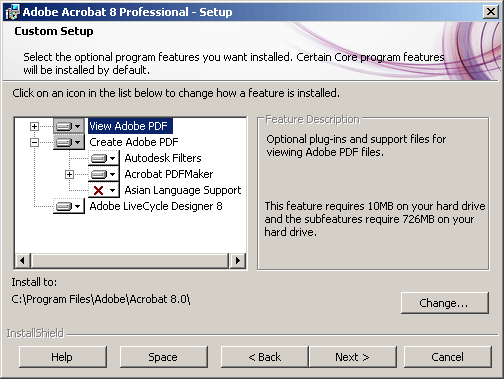Click the installer icon in the title bar
The image size is (504, 379).
coord(12,12)
